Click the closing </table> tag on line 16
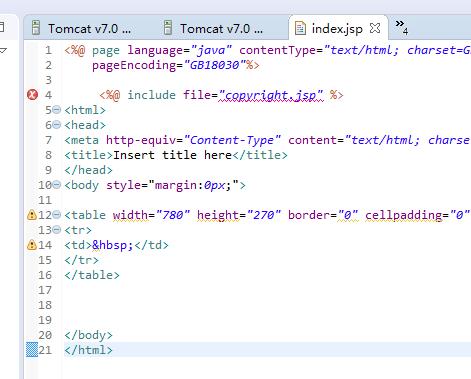471x379 pixels. (x=92, y=275)
